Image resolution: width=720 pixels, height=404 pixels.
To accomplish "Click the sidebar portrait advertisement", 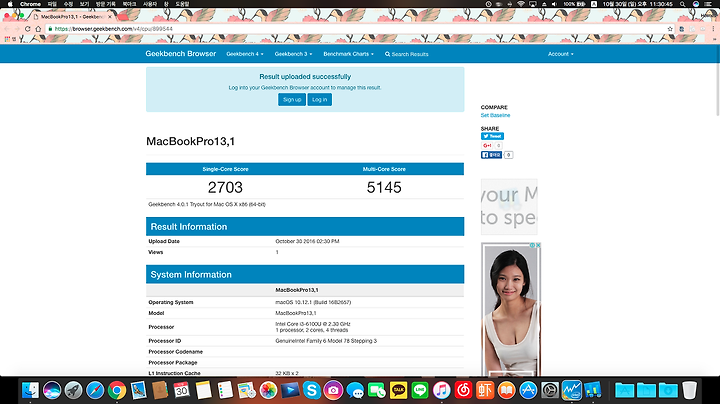I will point(511,311).
